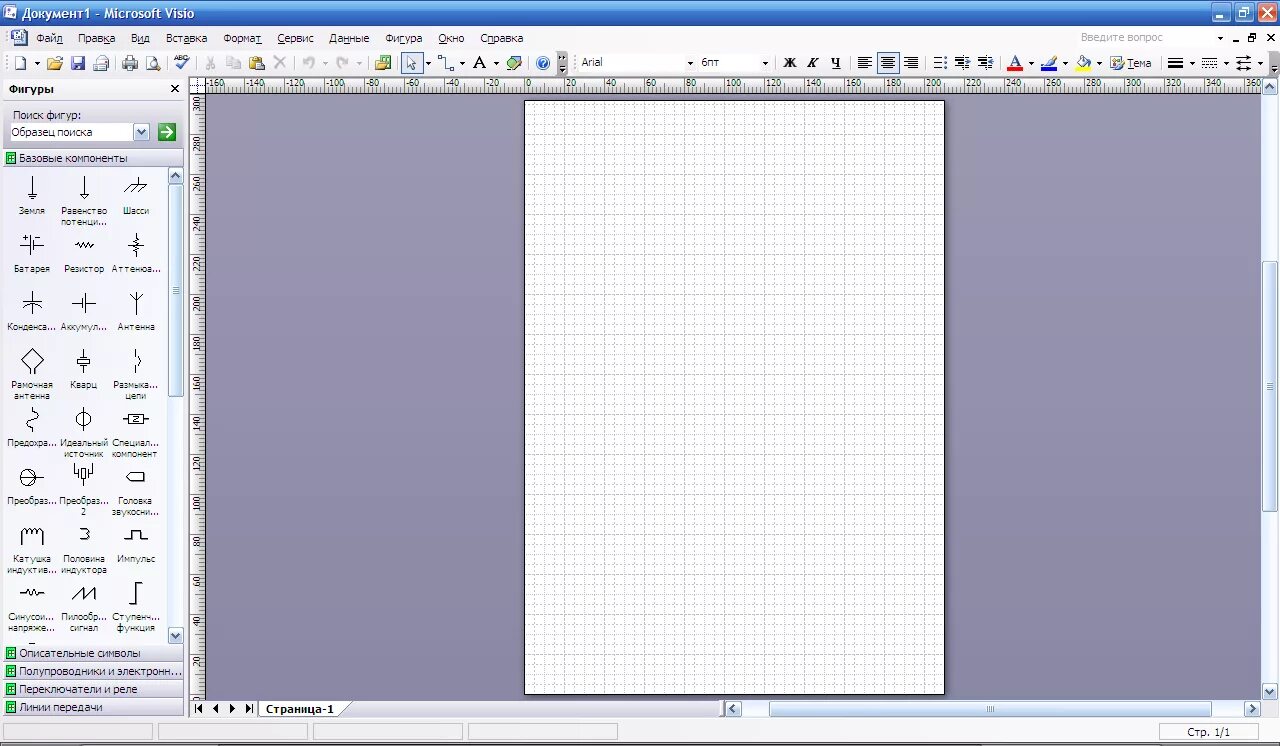Select the Антенна antenna shape
Screen dimensions: 1280x746
coord(136,311)
